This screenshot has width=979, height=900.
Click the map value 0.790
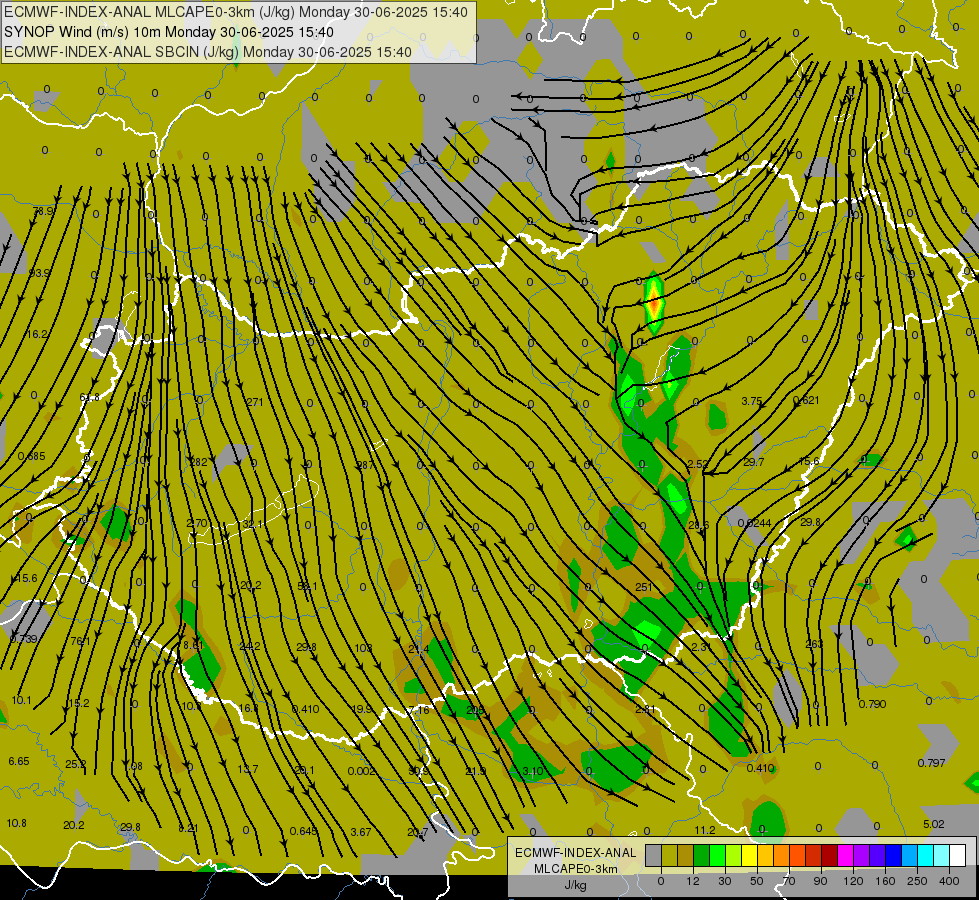pos(872,704)
